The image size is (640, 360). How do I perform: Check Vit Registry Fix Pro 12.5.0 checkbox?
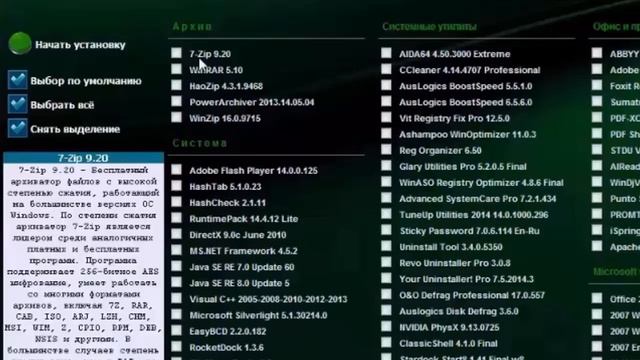[x=386, y=117]
